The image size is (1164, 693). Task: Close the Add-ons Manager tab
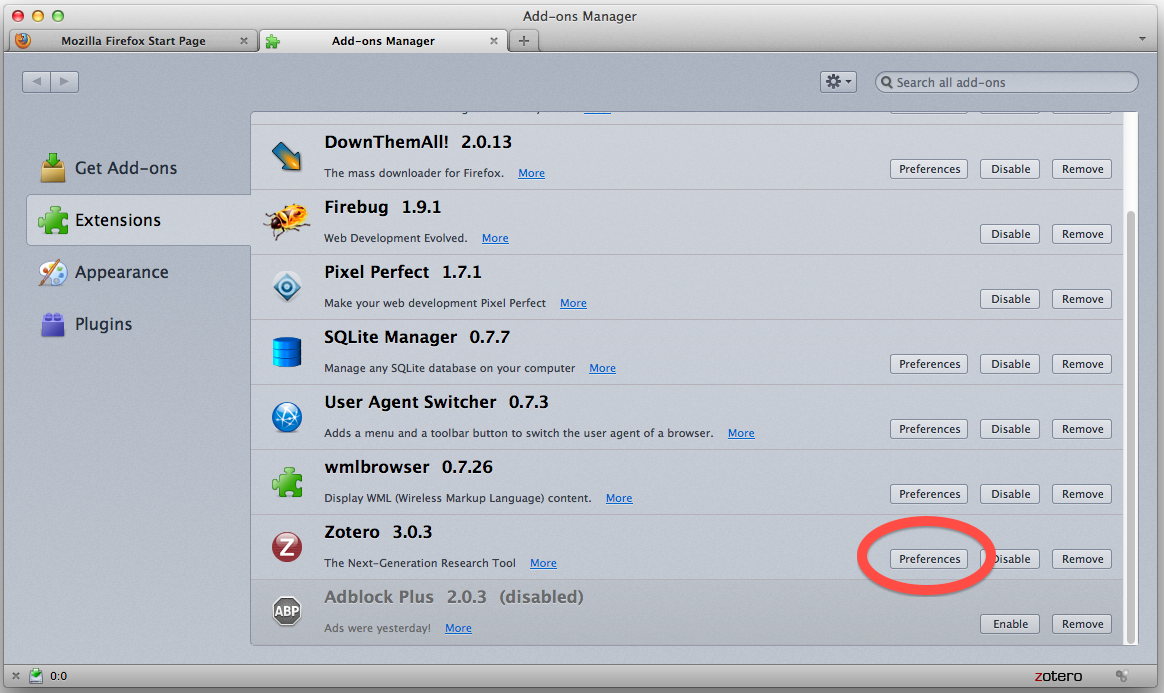click(494, 41)
